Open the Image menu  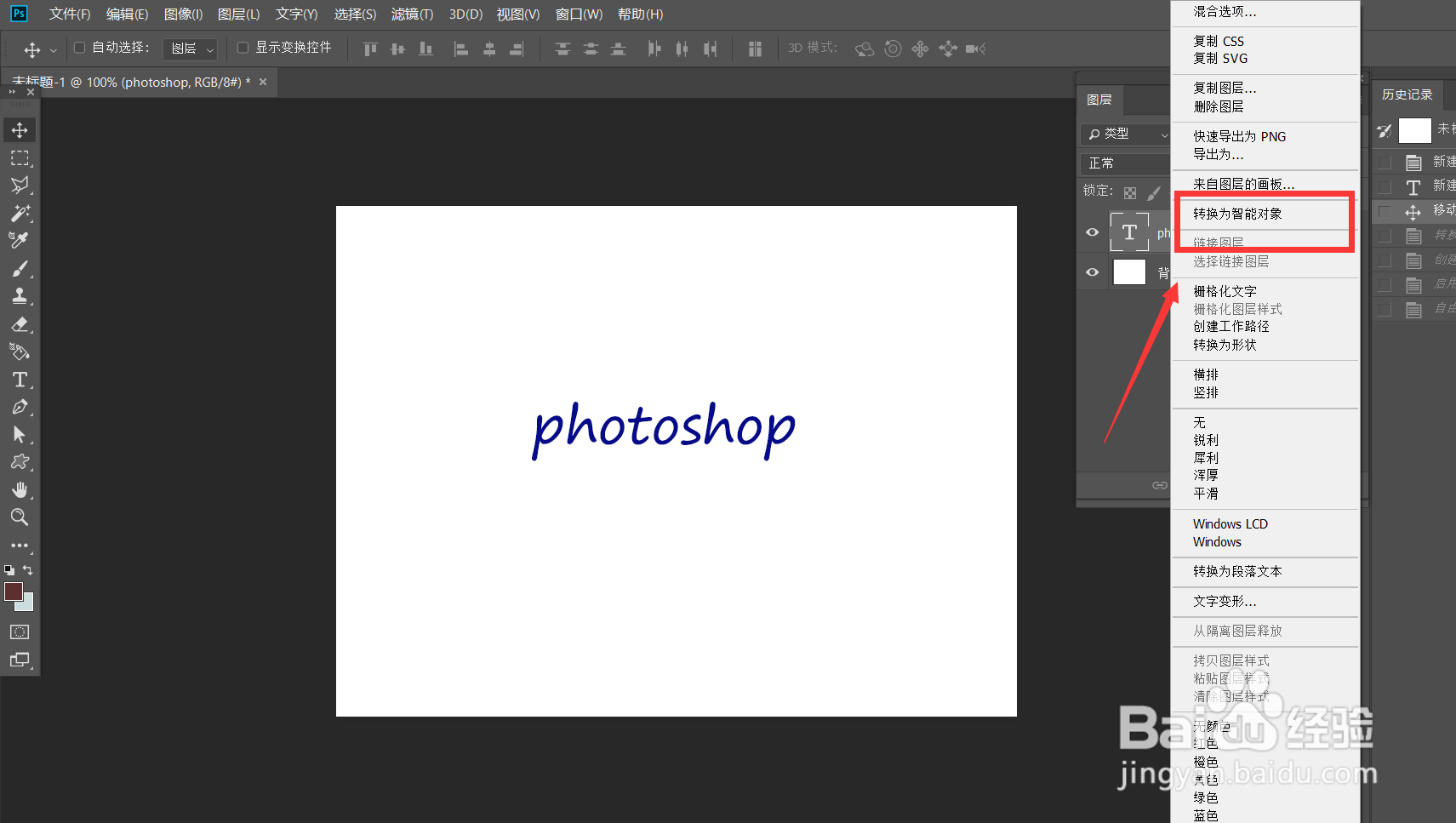(x=183, y=14)
